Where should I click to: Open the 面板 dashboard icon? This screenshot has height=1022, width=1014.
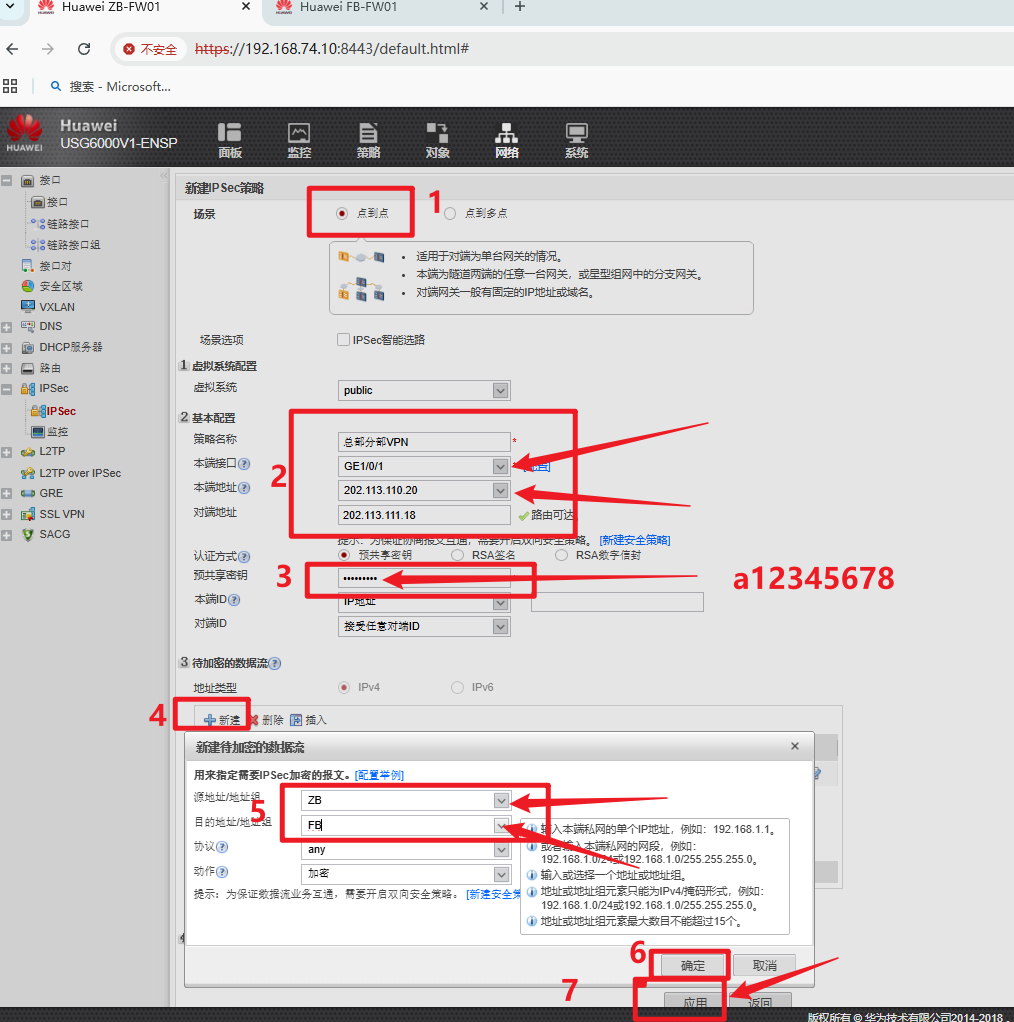tap(230, 140)
